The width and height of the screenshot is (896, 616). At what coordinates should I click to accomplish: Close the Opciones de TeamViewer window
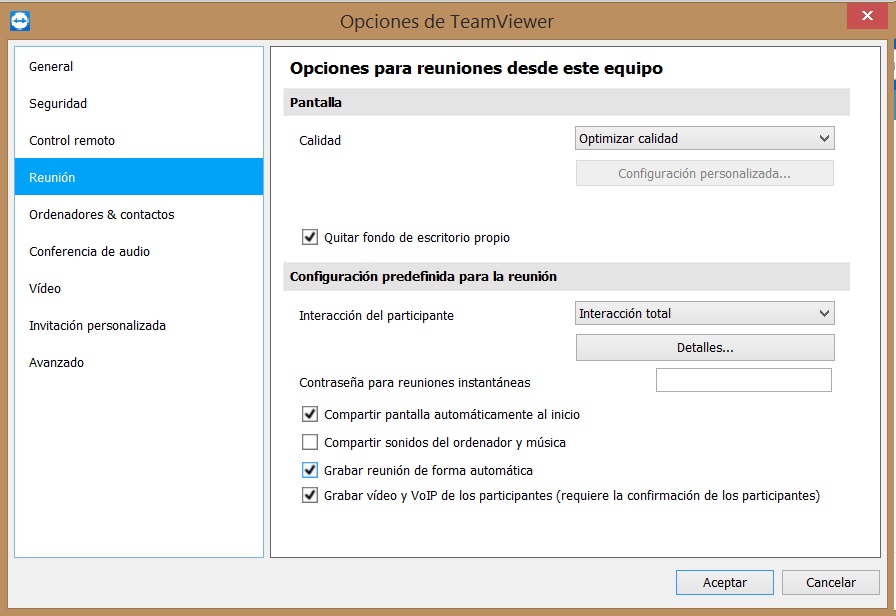(x=864, y=17)
